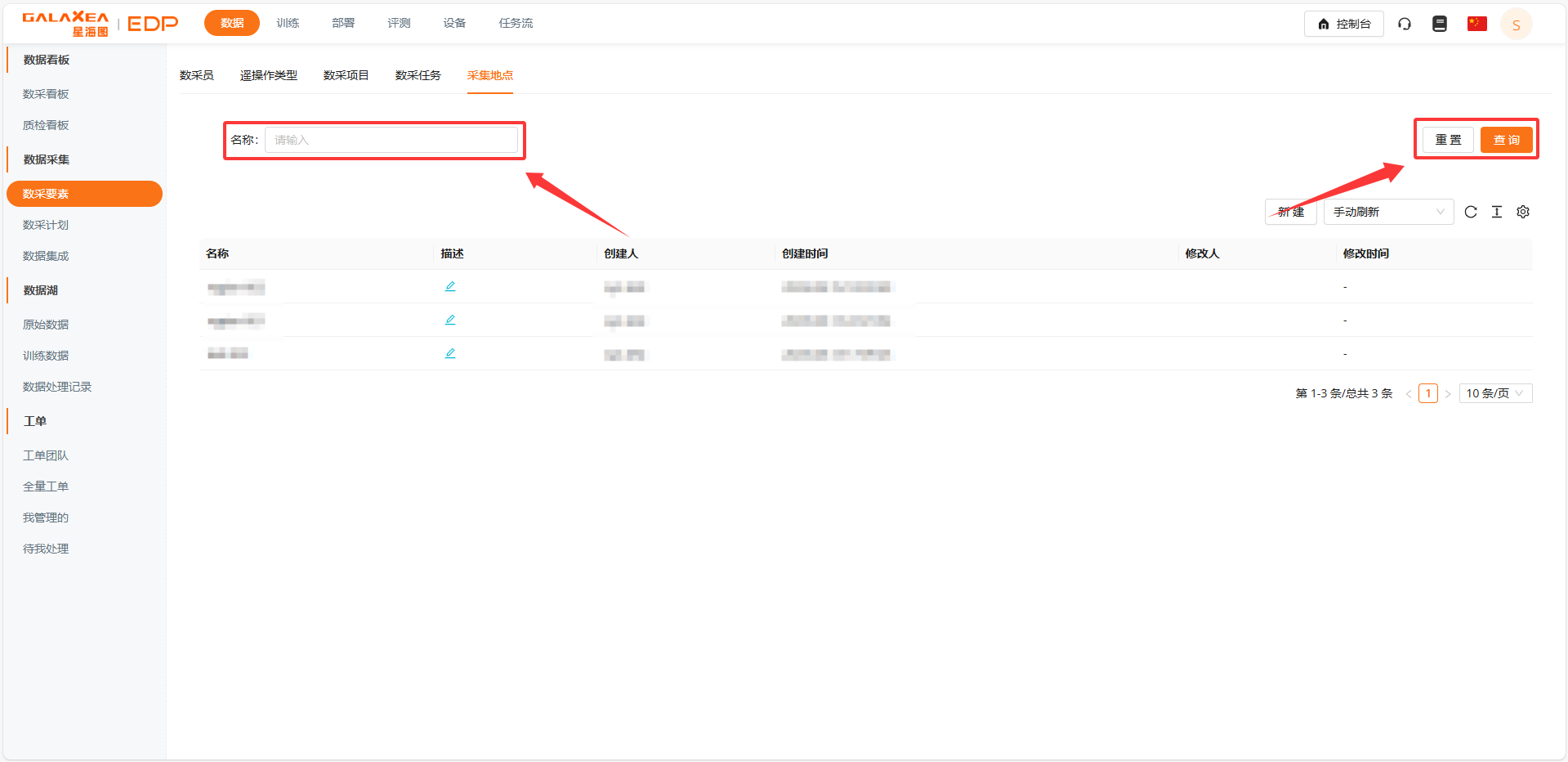Go to next page arrow in pagination
The image size is (1568, 762).
(1447, 394)
